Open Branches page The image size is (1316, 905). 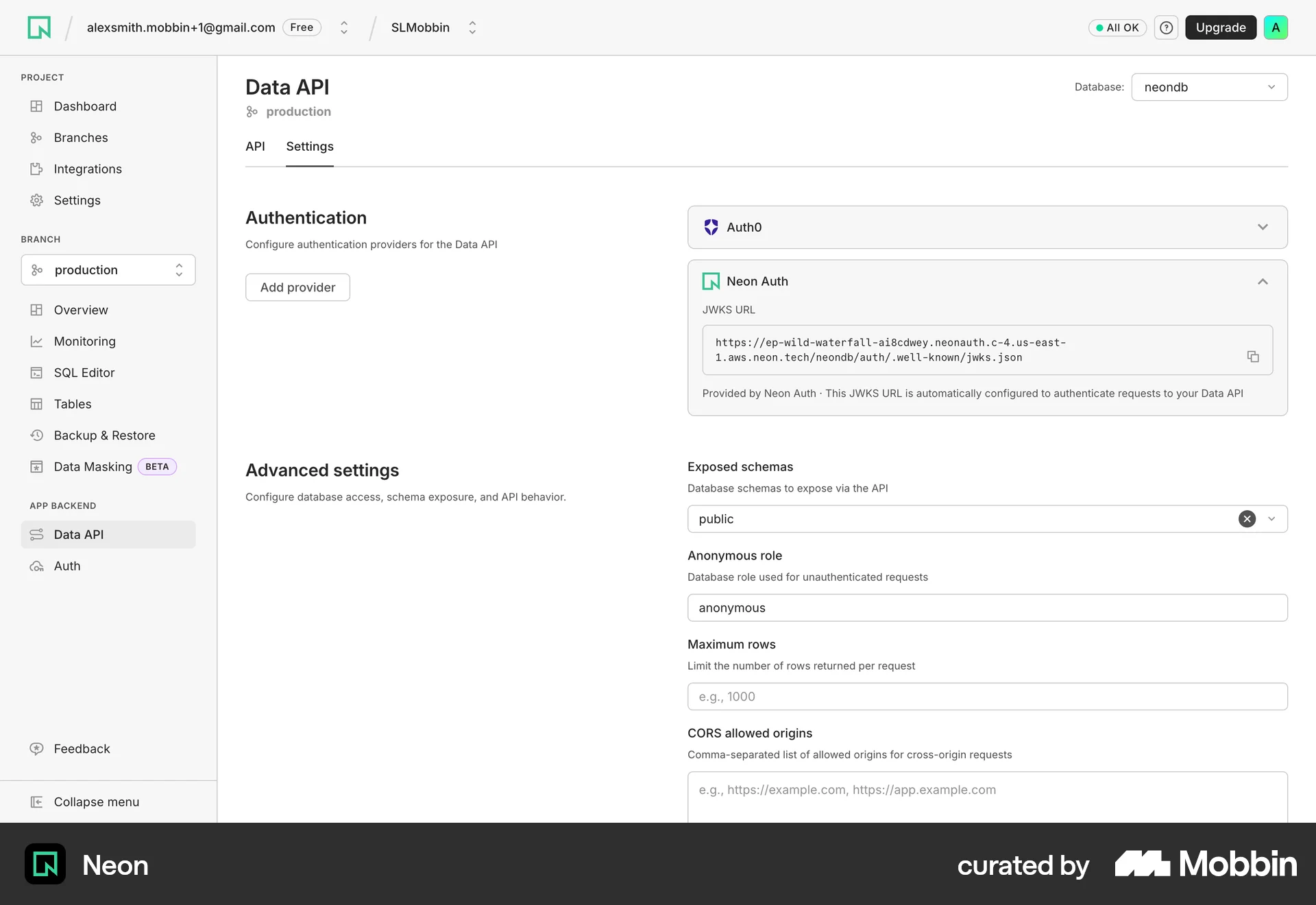click(x=108, y=138)
